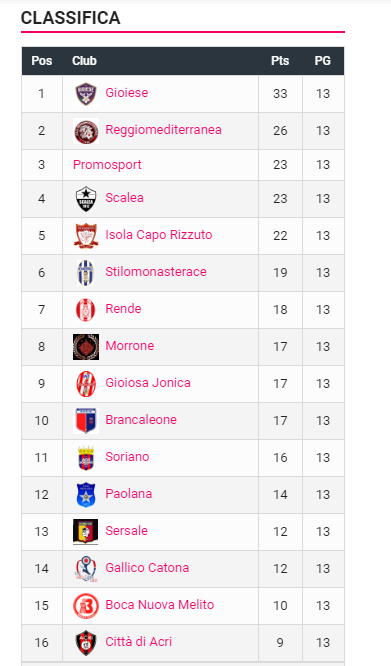
Task: Click the Rende club badge
Action: coord(86,310)
